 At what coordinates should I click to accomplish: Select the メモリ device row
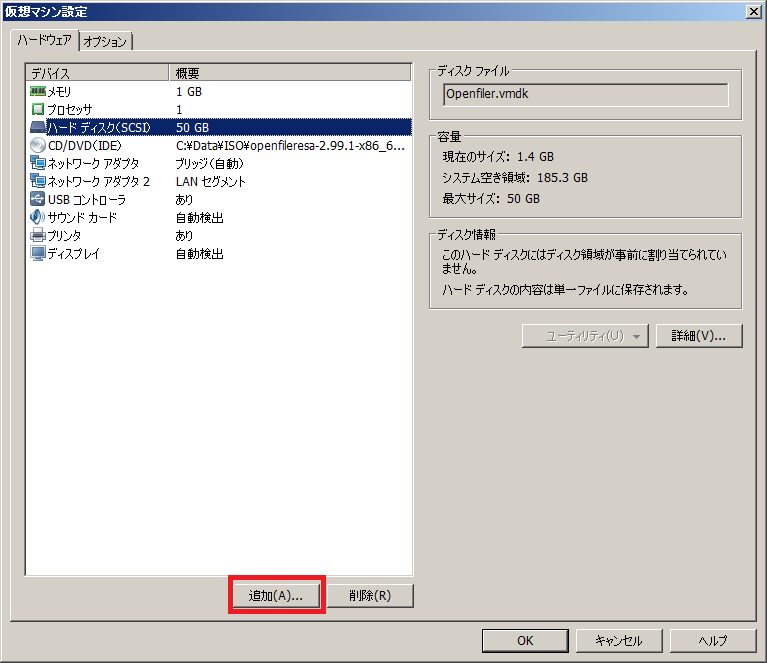(219, 91)
